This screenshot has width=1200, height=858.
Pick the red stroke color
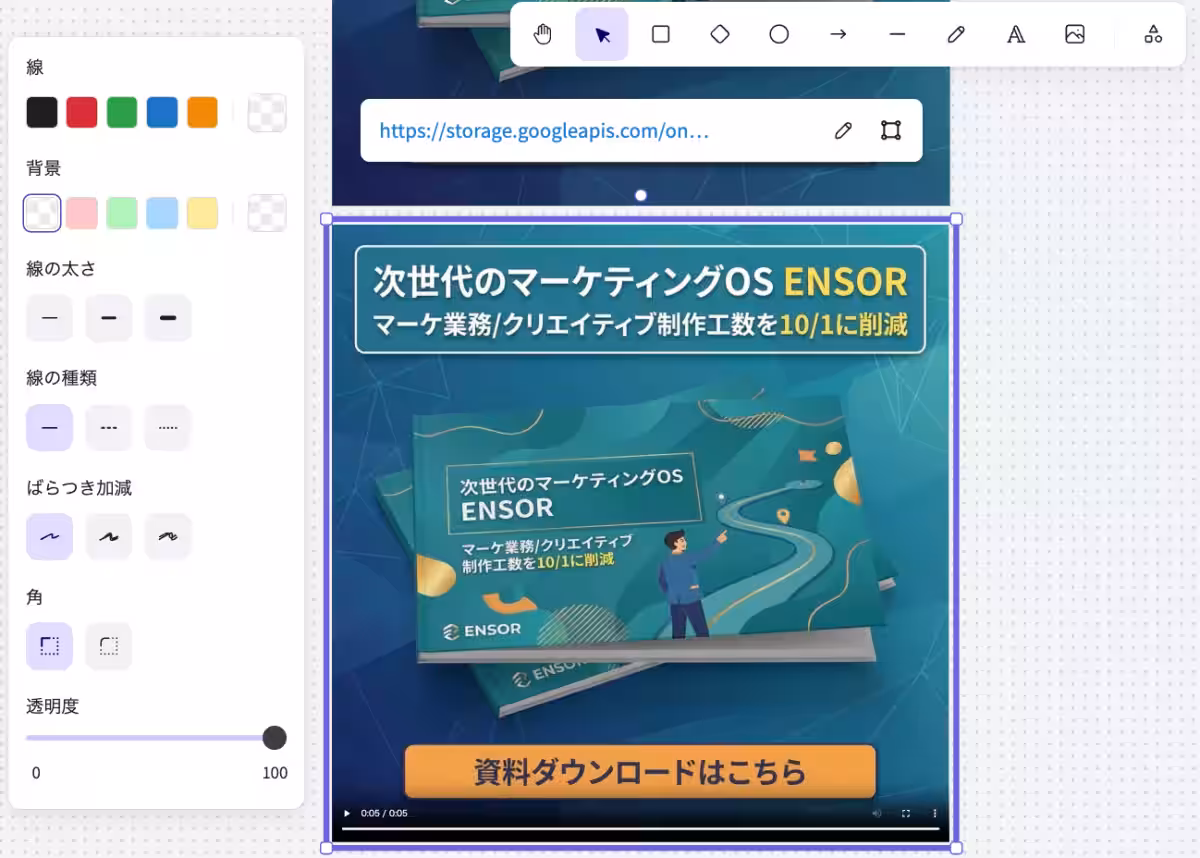pyautogui.click(x=82, y=113)
